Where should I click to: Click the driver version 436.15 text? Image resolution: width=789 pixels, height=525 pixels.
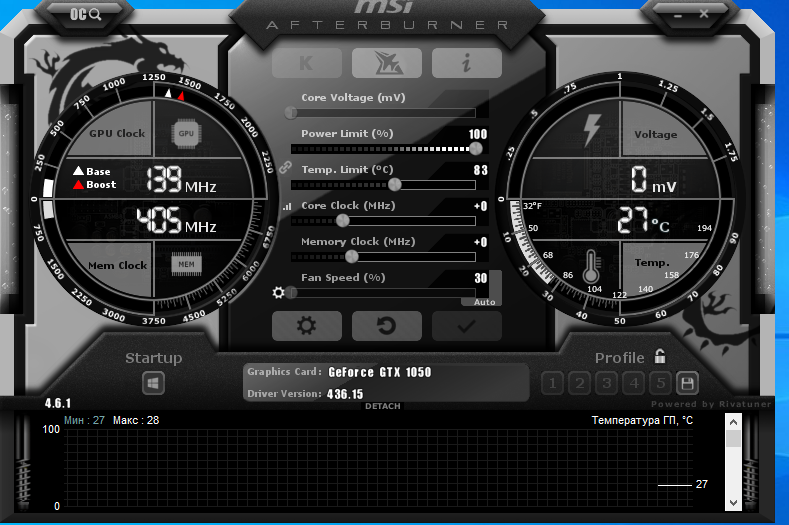pyautogui.click(x=345, y=394)
